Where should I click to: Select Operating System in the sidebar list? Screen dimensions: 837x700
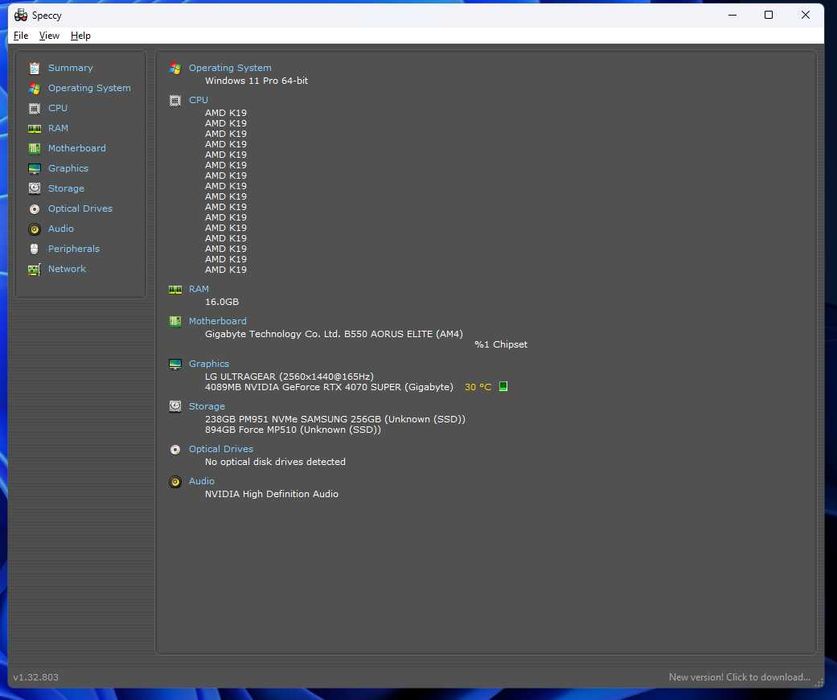89,88
